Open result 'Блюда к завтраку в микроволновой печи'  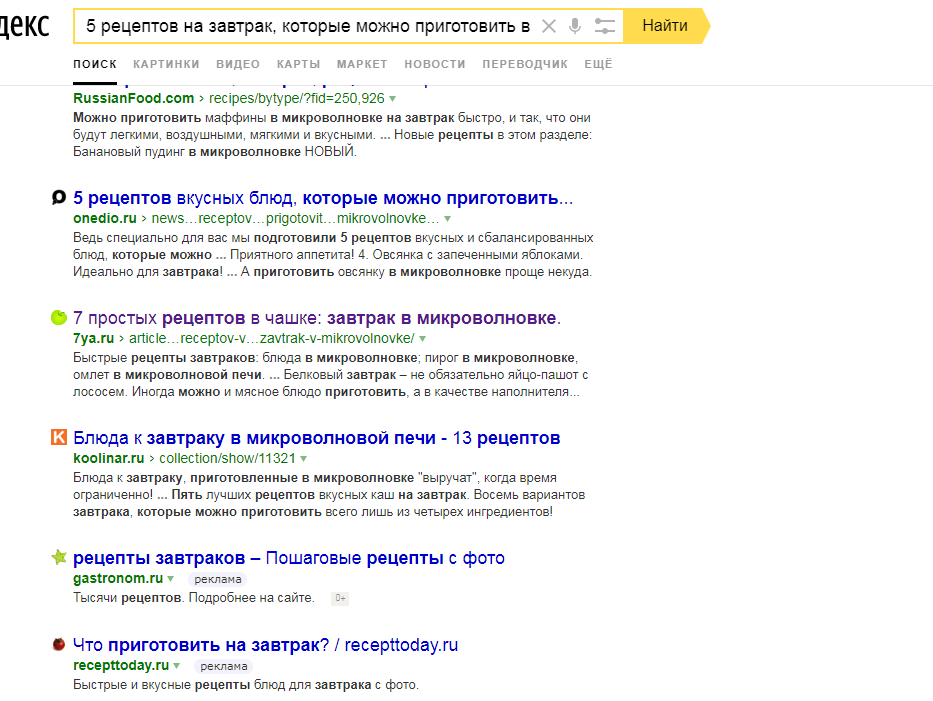click(317, 439)
